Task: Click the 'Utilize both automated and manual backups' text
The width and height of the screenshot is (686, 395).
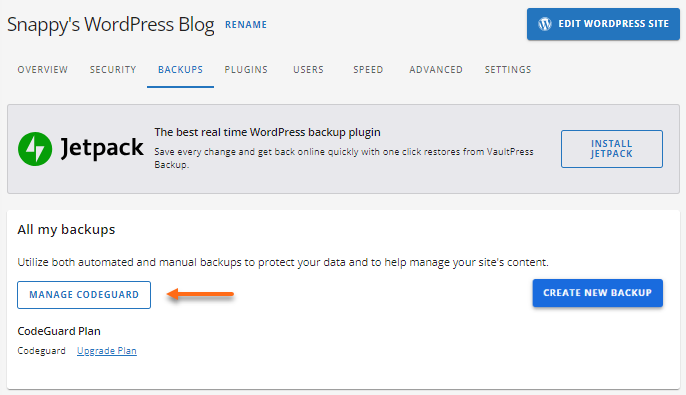Action: (283, 262)
